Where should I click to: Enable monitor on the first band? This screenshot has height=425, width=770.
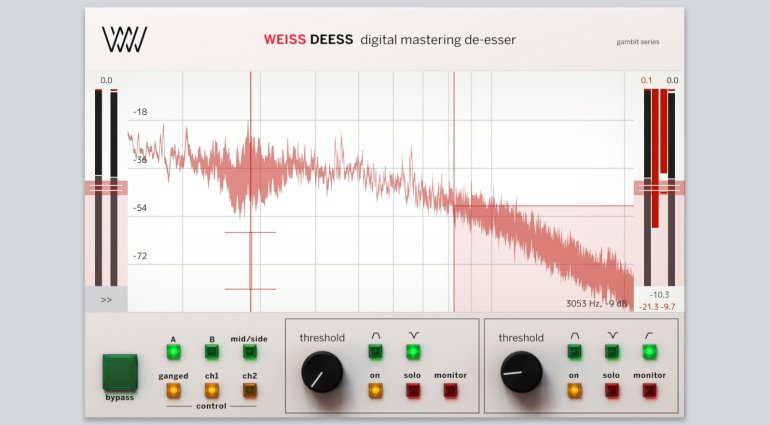[x=450, y=390]
